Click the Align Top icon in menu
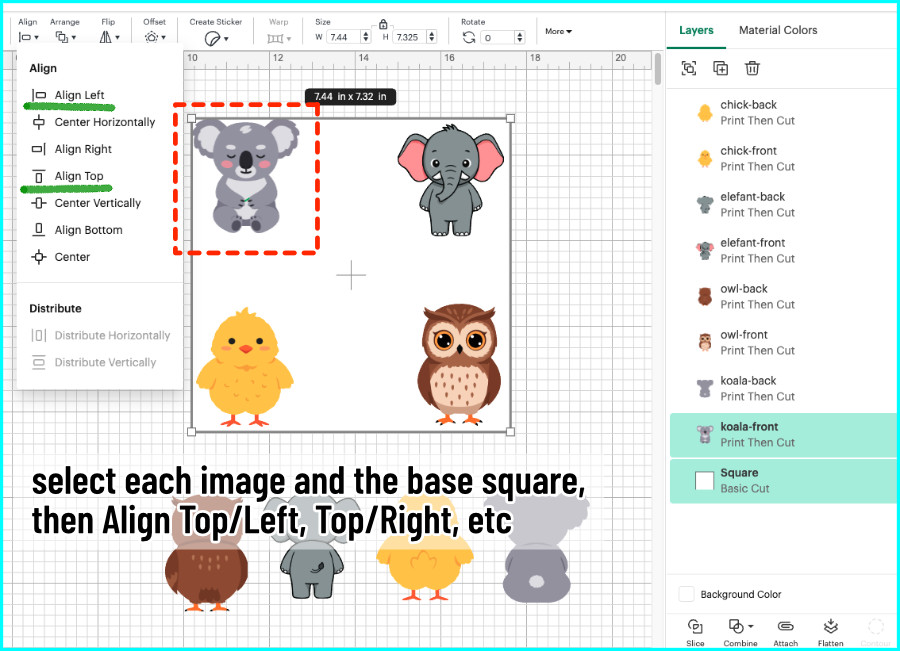The image size is (900, 651). click(38, 176)
